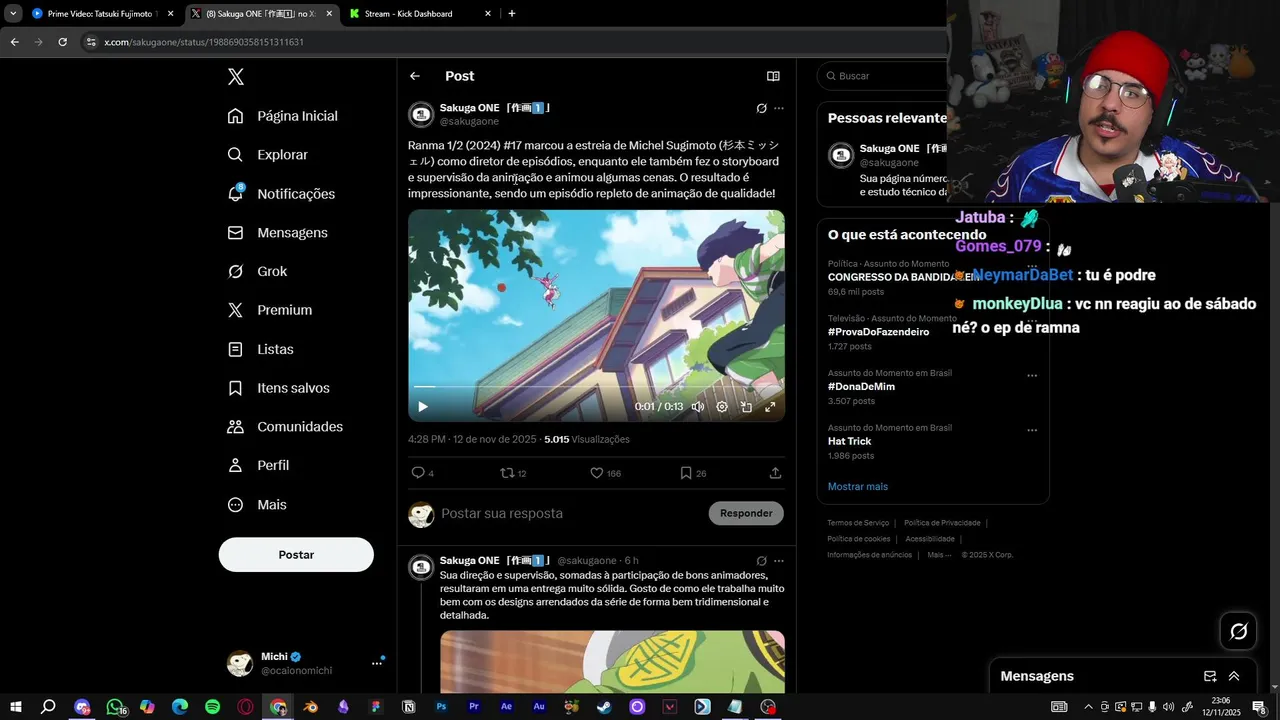Screen dimensions: 1280x720
Task: Open the Windows Start menu
Action: click(x=16, y=707)
